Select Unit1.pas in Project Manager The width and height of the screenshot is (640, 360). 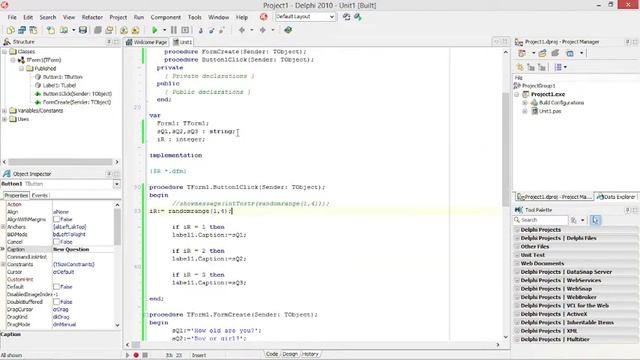[x=550, y=111]
